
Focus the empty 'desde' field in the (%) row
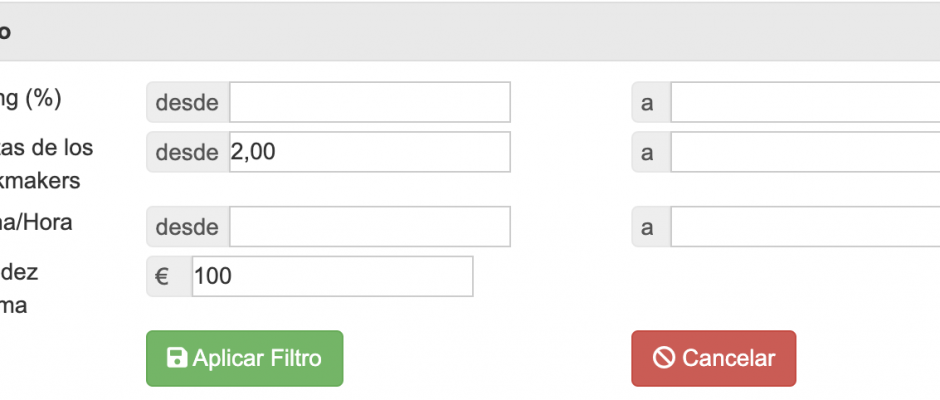click(x=369, y=102)
